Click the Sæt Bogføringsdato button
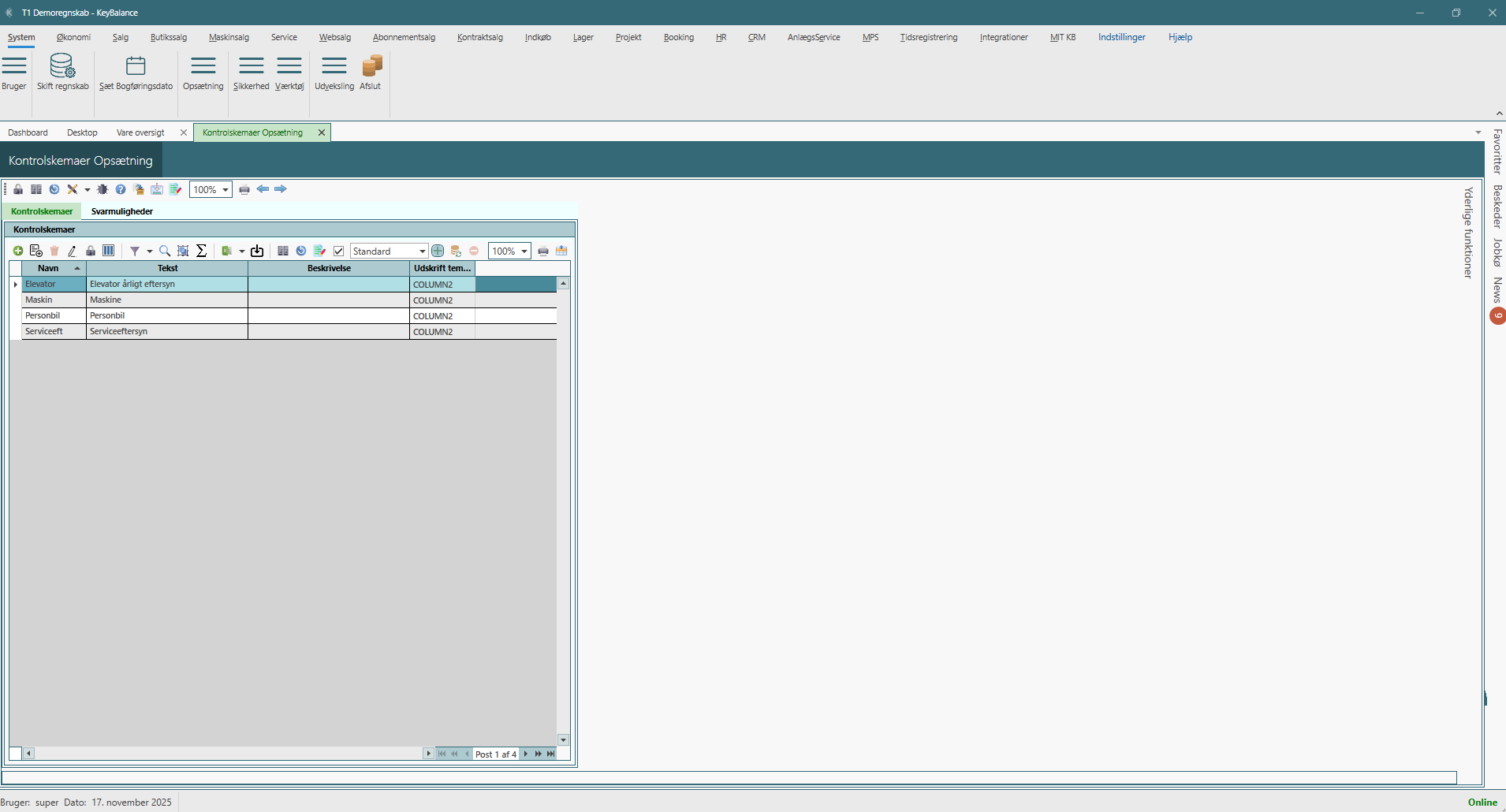Viewport: 1506px width, 812px height. point(136,72)
